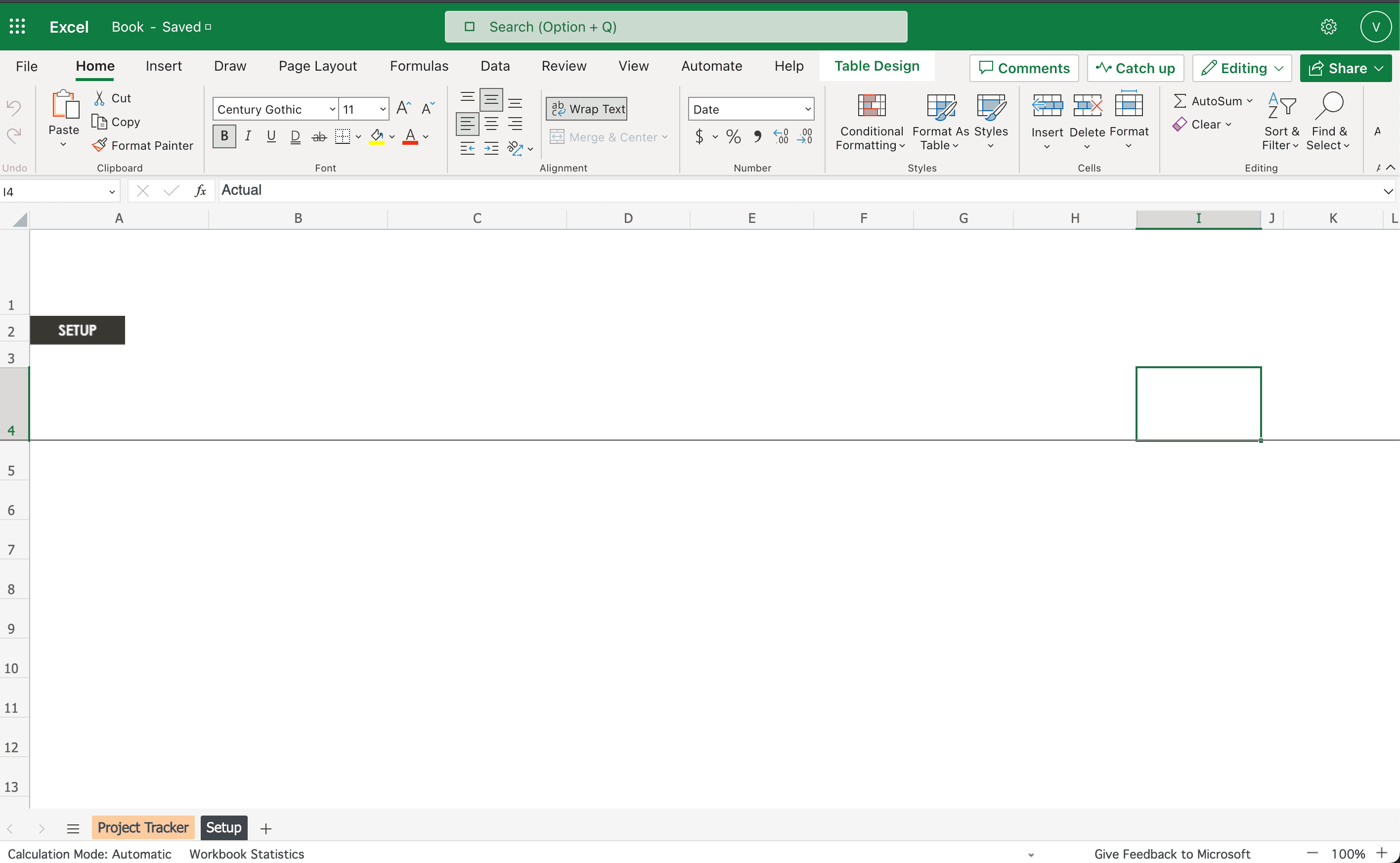The width and height of the screenshot is (1400, 863).
Task: Toggle middle vertical alignment
Action: point(491,100)
